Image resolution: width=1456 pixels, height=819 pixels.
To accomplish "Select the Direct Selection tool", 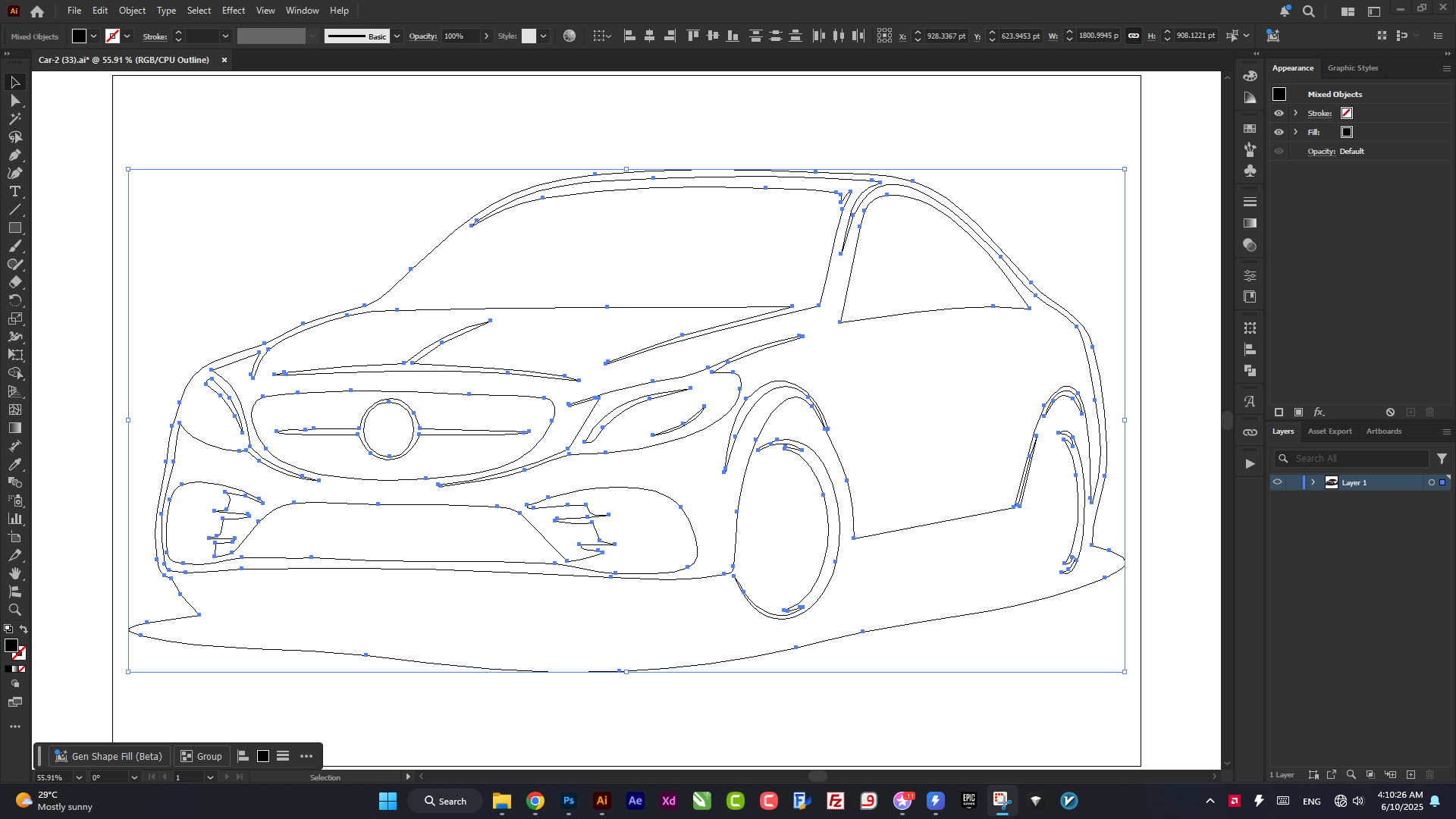I will (14, 100).
